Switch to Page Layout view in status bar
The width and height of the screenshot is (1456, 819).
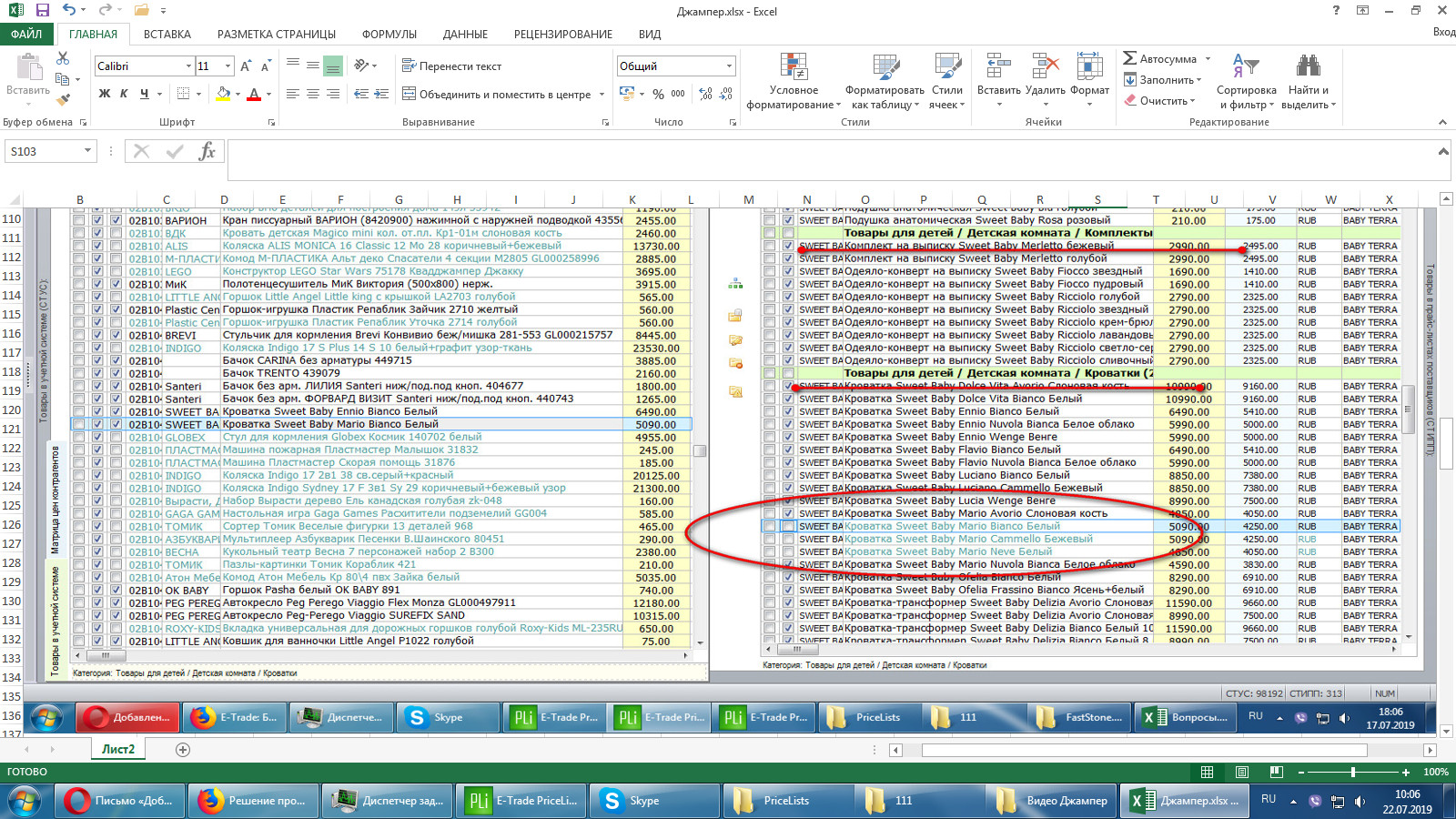pos(1242,772)
